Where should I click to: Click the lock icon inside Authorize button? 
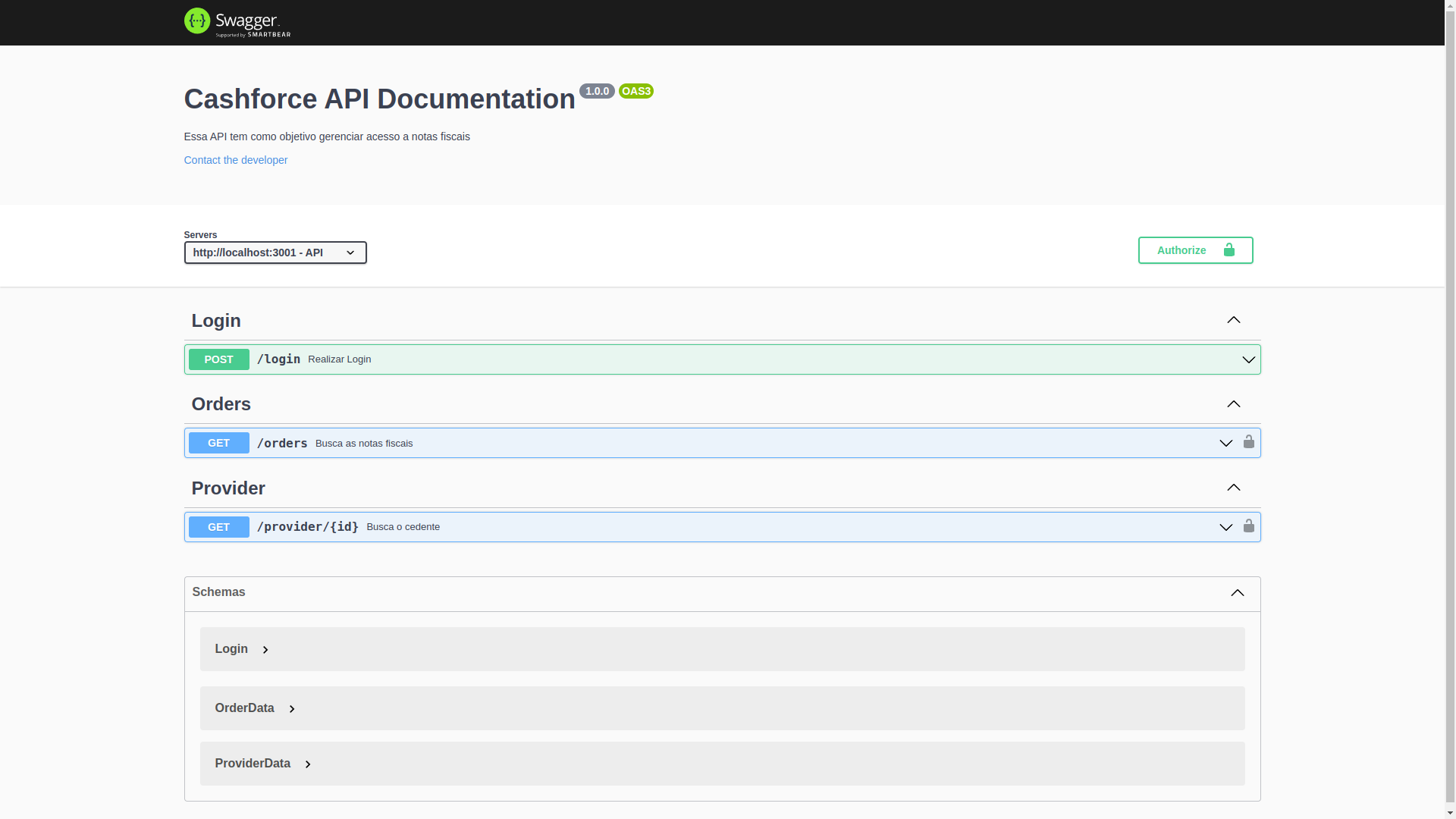click(1228, 250)
